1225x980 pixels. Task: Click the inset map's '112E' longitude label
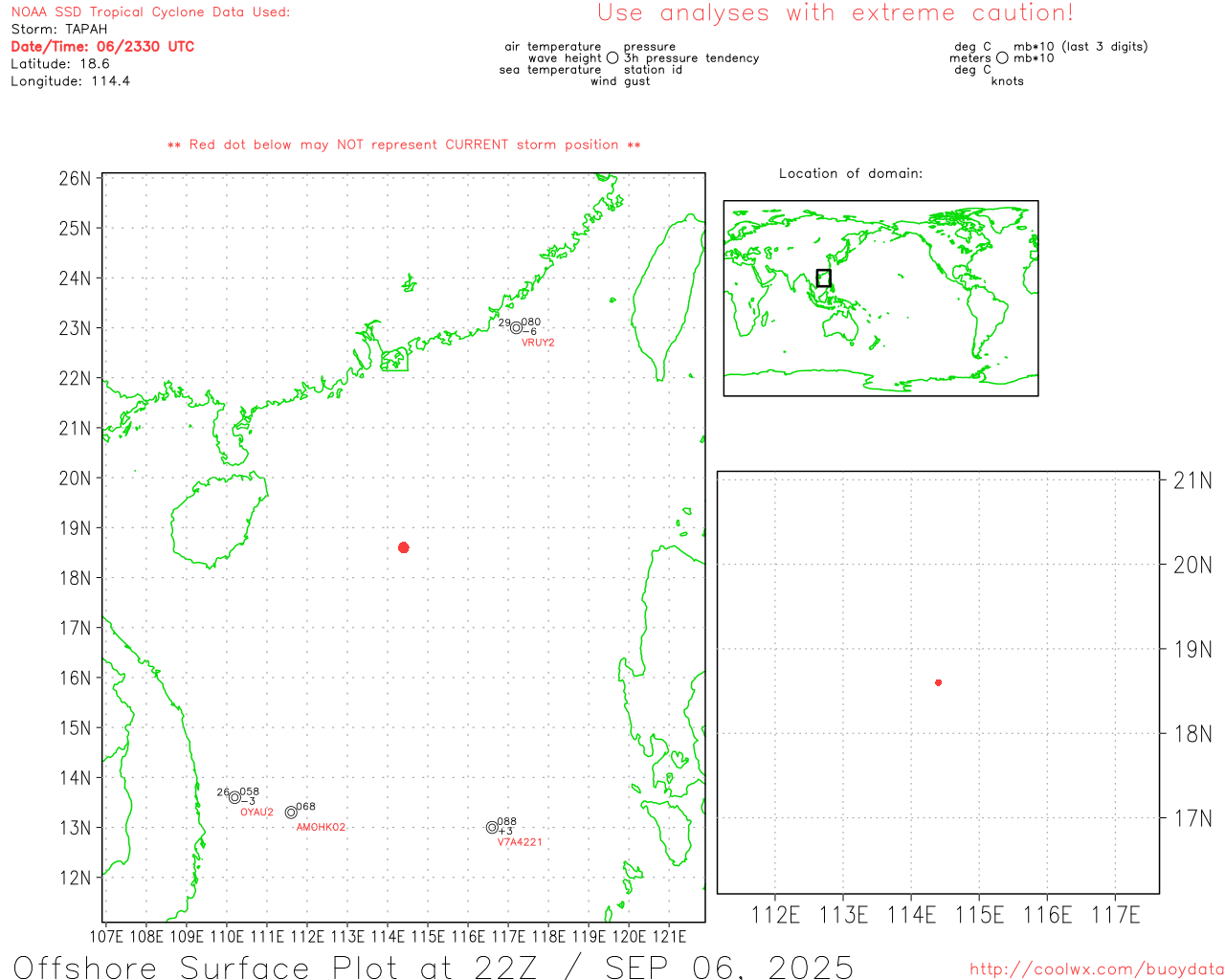(x=775, y=915)
